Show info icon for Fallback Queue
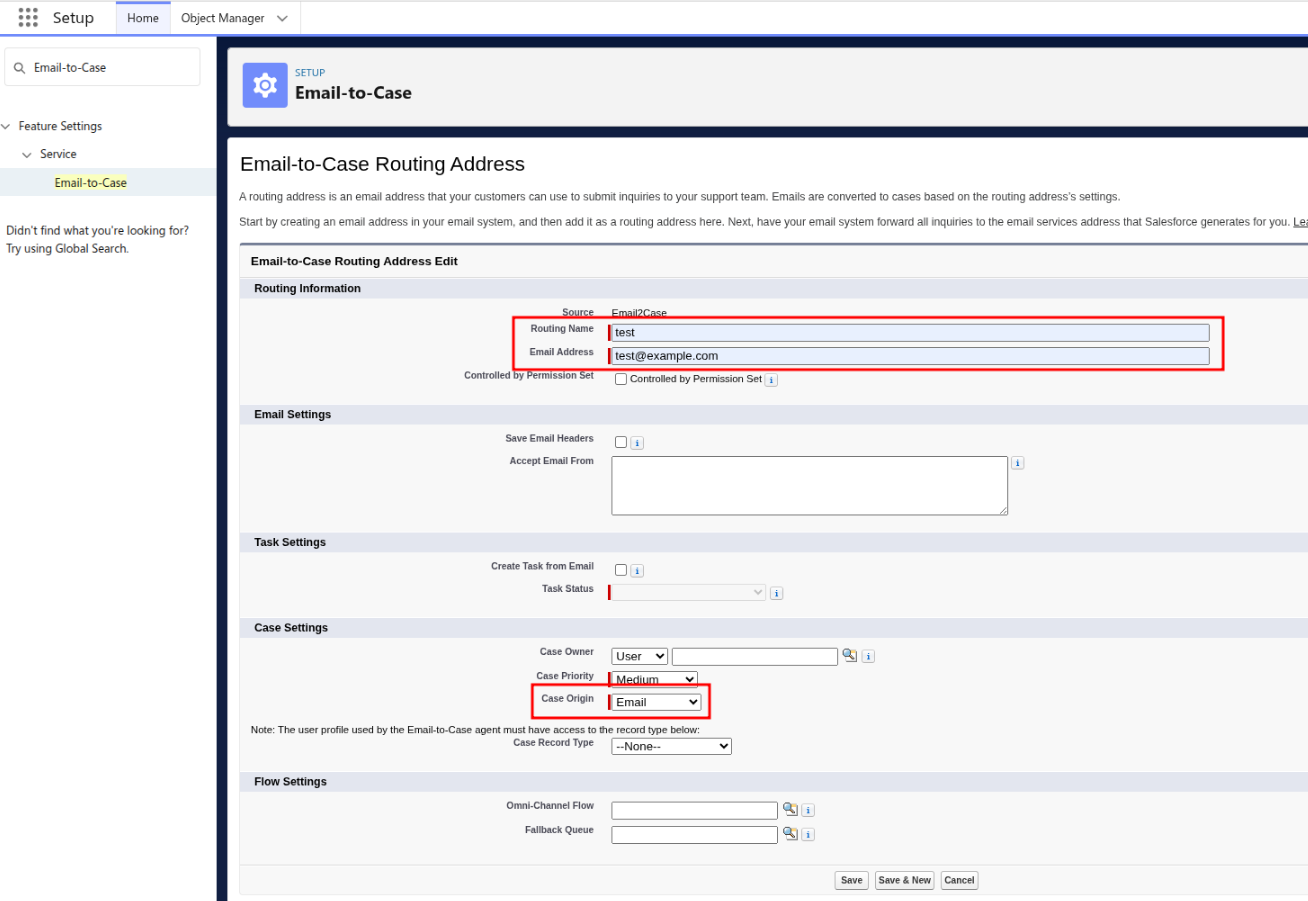Image resolution: width=1308 pixels, height=901 pixels. point(808,835)
